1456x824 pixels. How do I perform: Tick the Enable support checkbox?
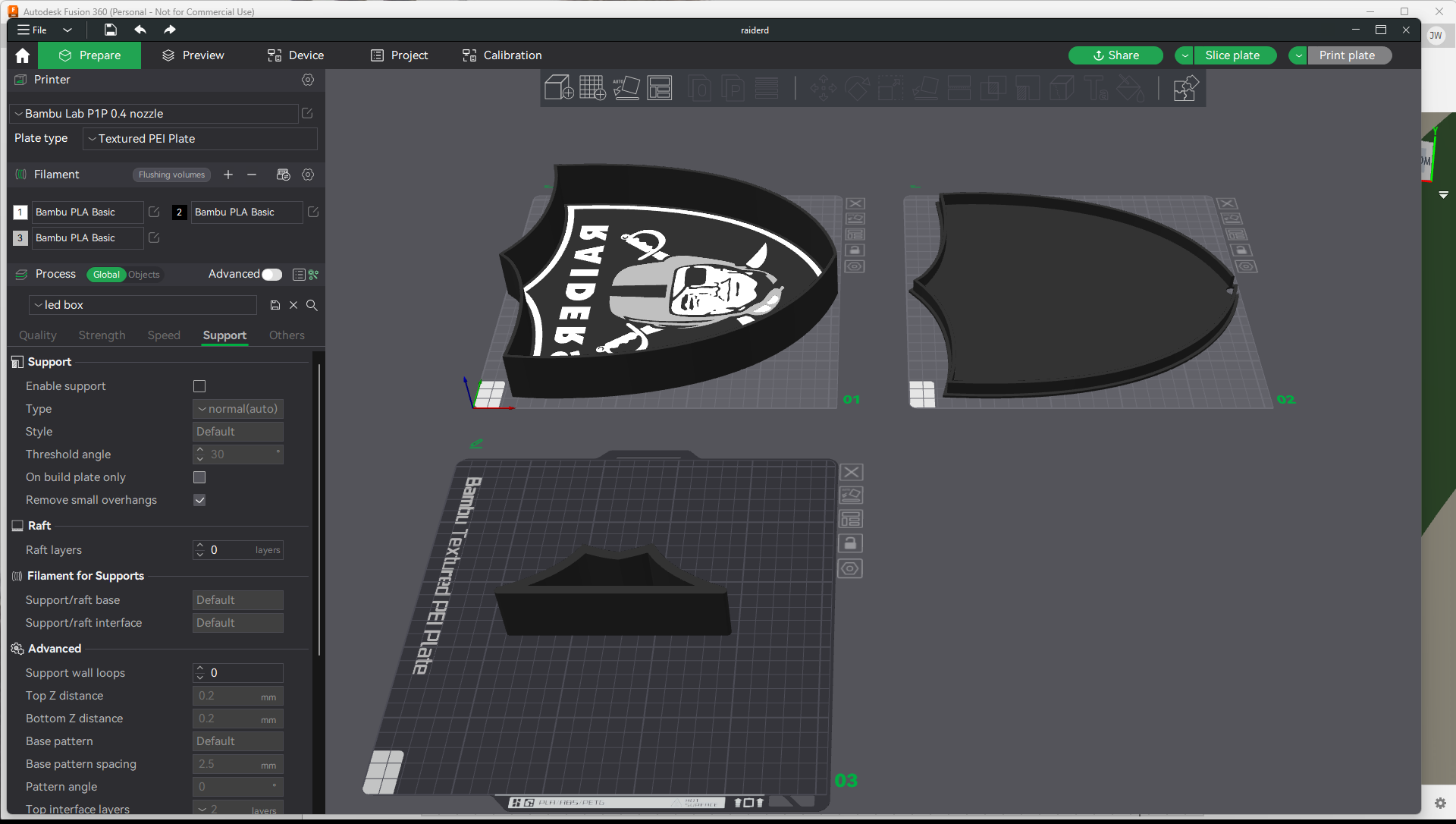coord(199,386)
